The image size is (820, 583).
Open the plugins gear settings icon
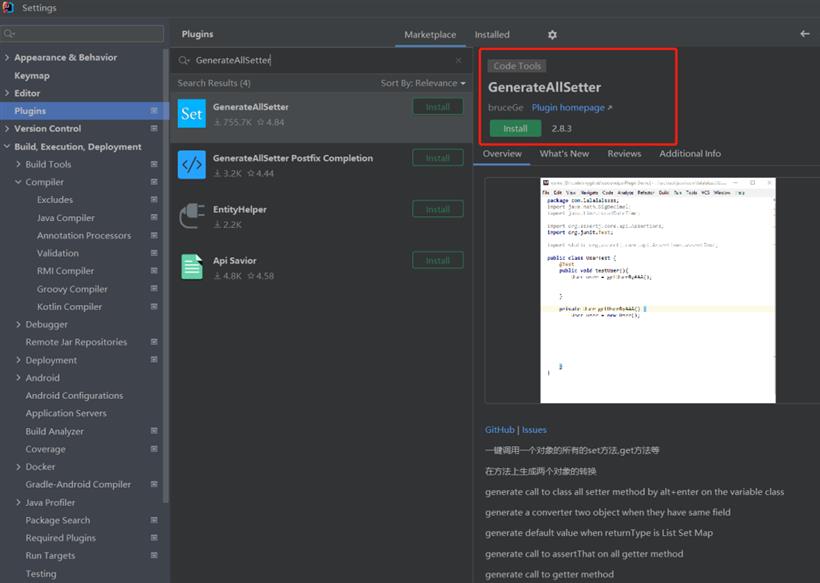[x=552, y=35]
